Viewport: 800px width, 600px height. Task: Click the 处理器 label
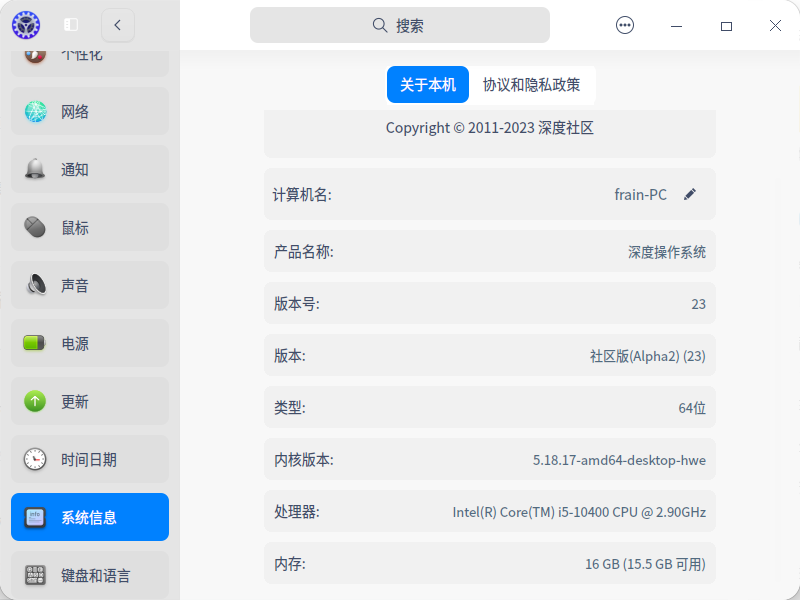click(x=297, y=512)
